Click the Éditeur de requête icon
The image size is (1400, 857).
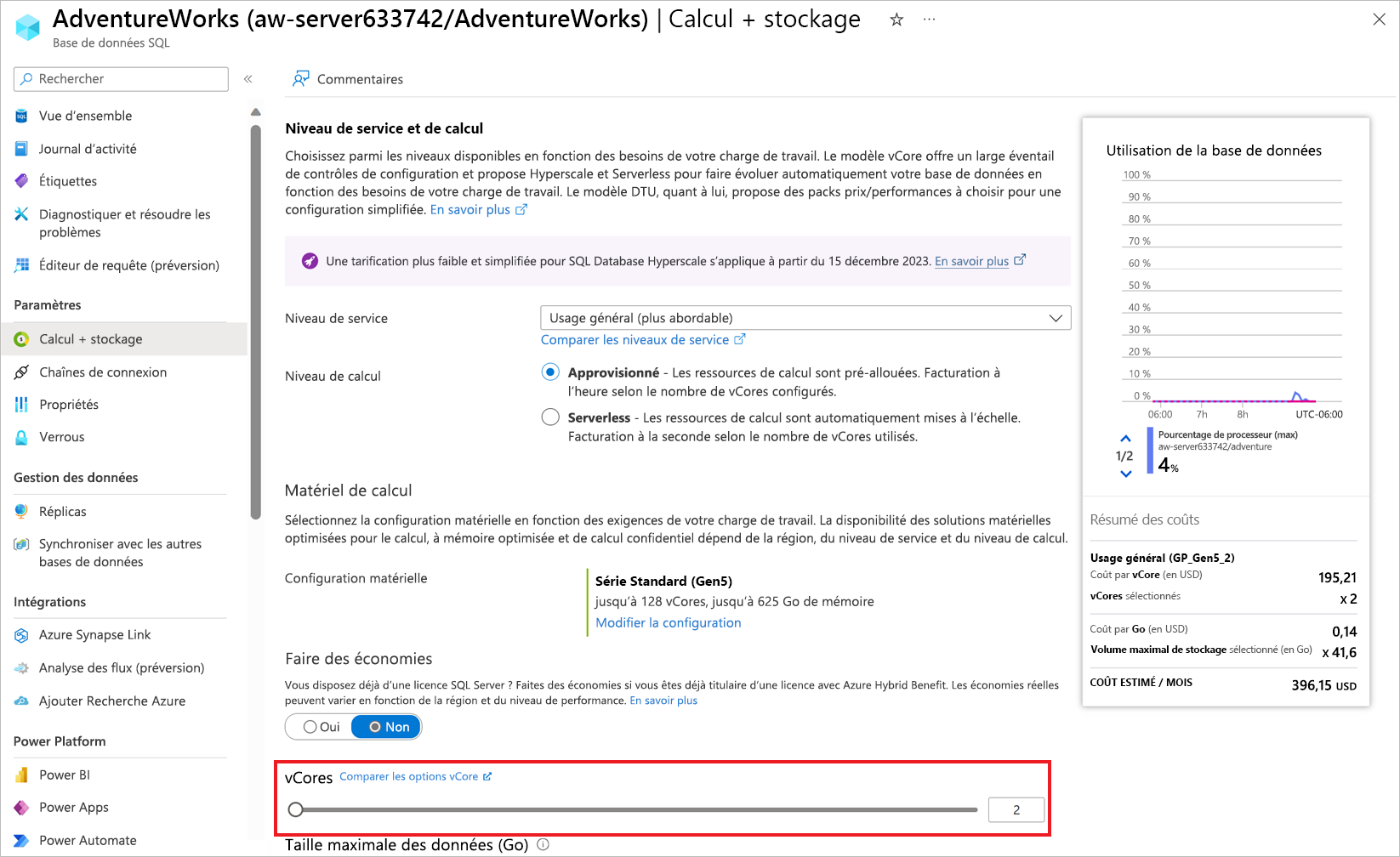click(22, 265)
